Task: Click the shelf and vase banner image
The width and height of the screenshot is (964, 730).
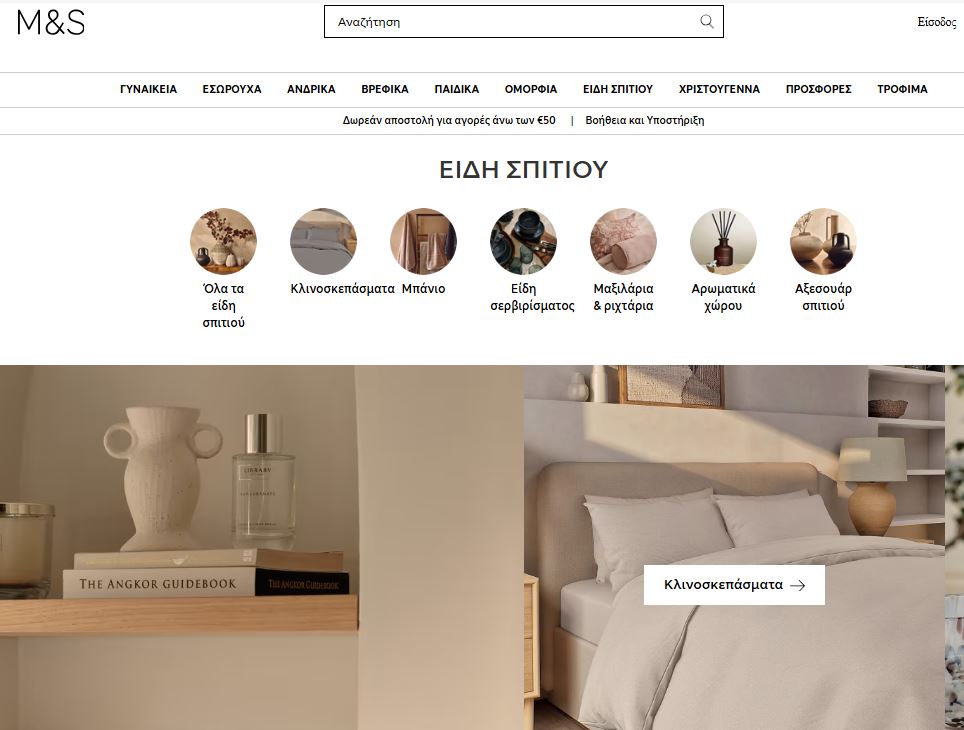Action: [x=262, y=547]
